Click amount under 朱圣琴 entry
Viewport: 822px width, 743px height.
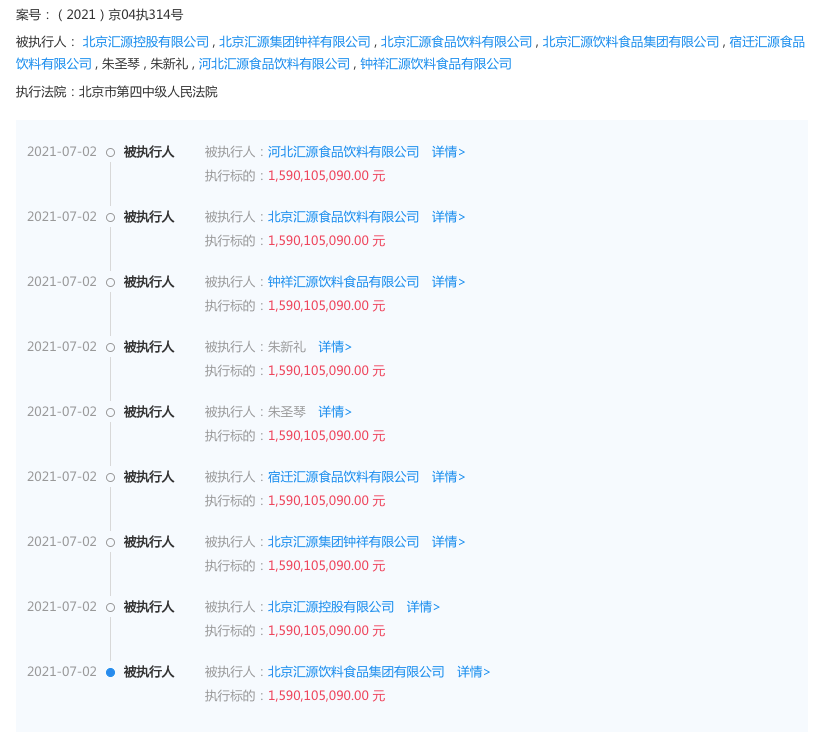[x=327, y=436]
